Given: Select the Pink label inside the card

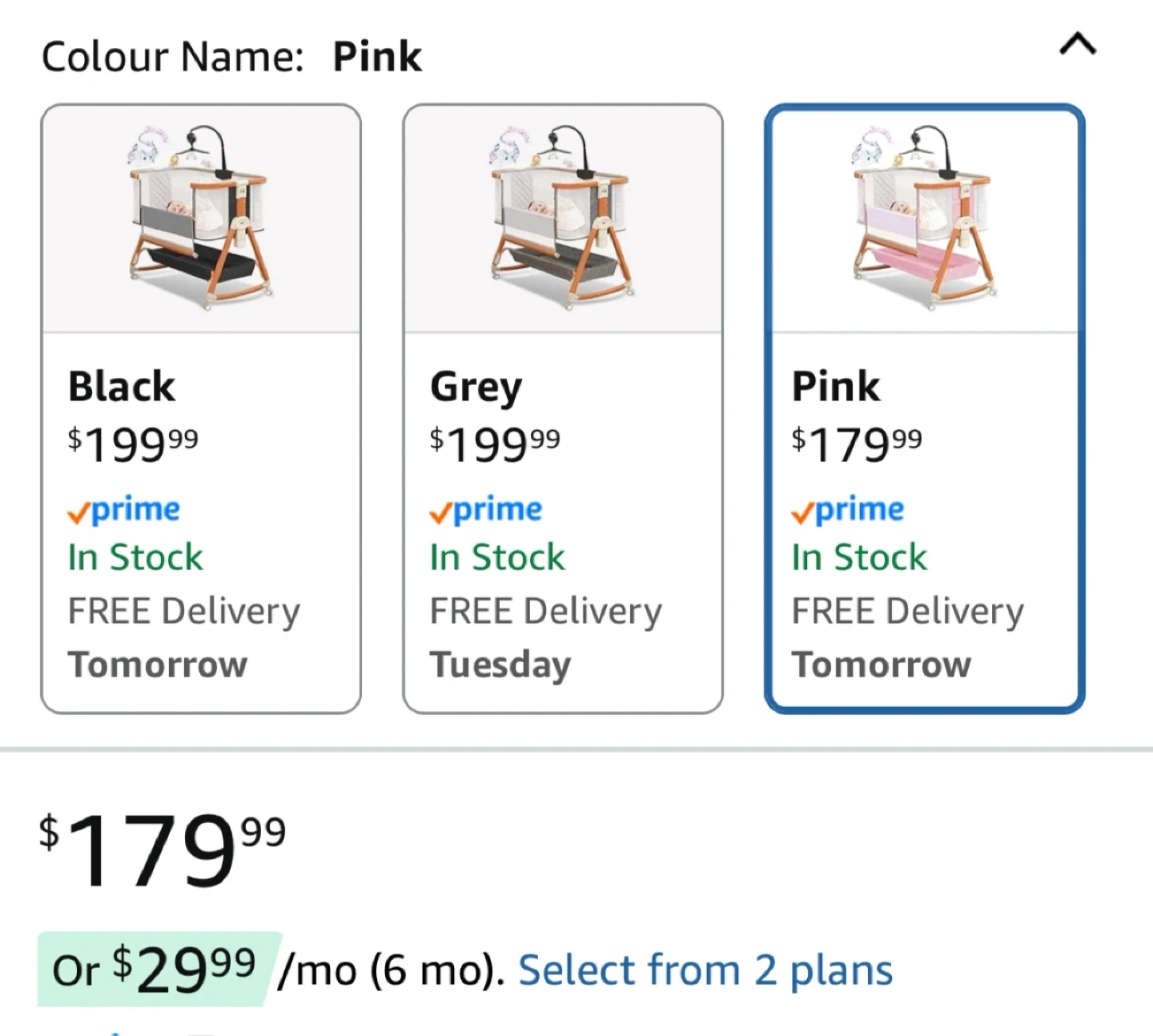Looking at the screenshot, I should 836,387.
